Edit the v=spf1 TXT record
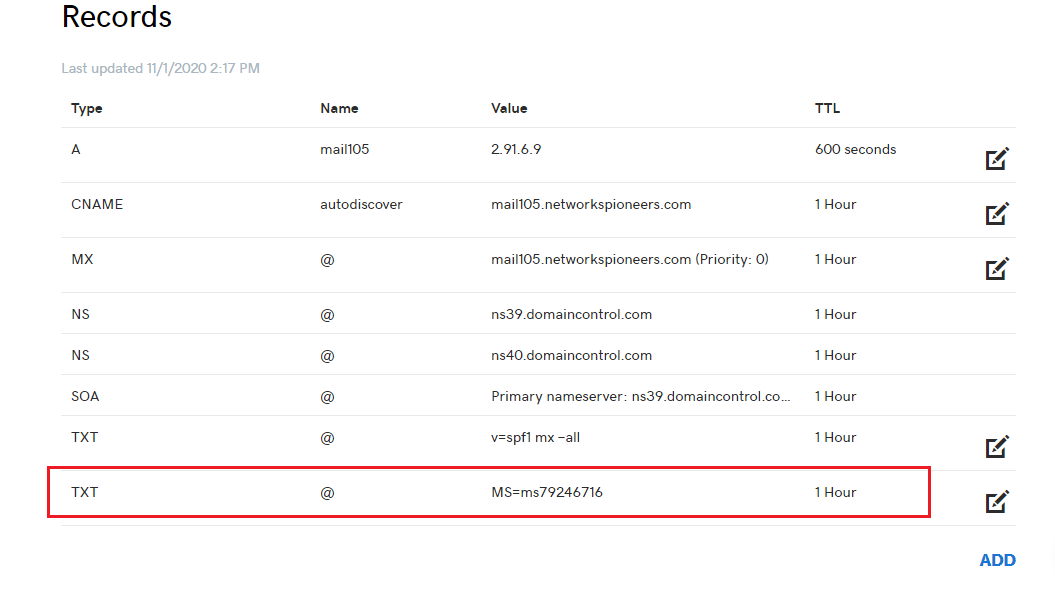Screen dimensions: 1055x589 997,447
